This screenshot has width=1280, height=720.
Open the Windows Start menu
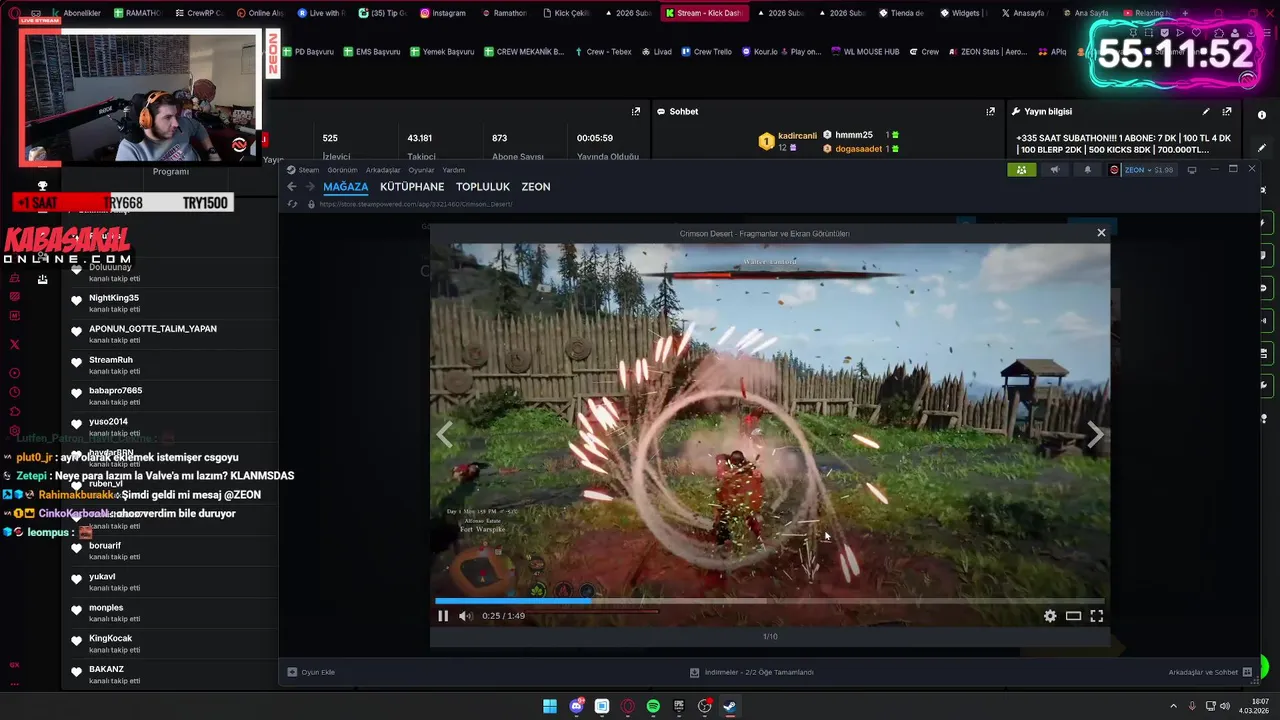550,706
